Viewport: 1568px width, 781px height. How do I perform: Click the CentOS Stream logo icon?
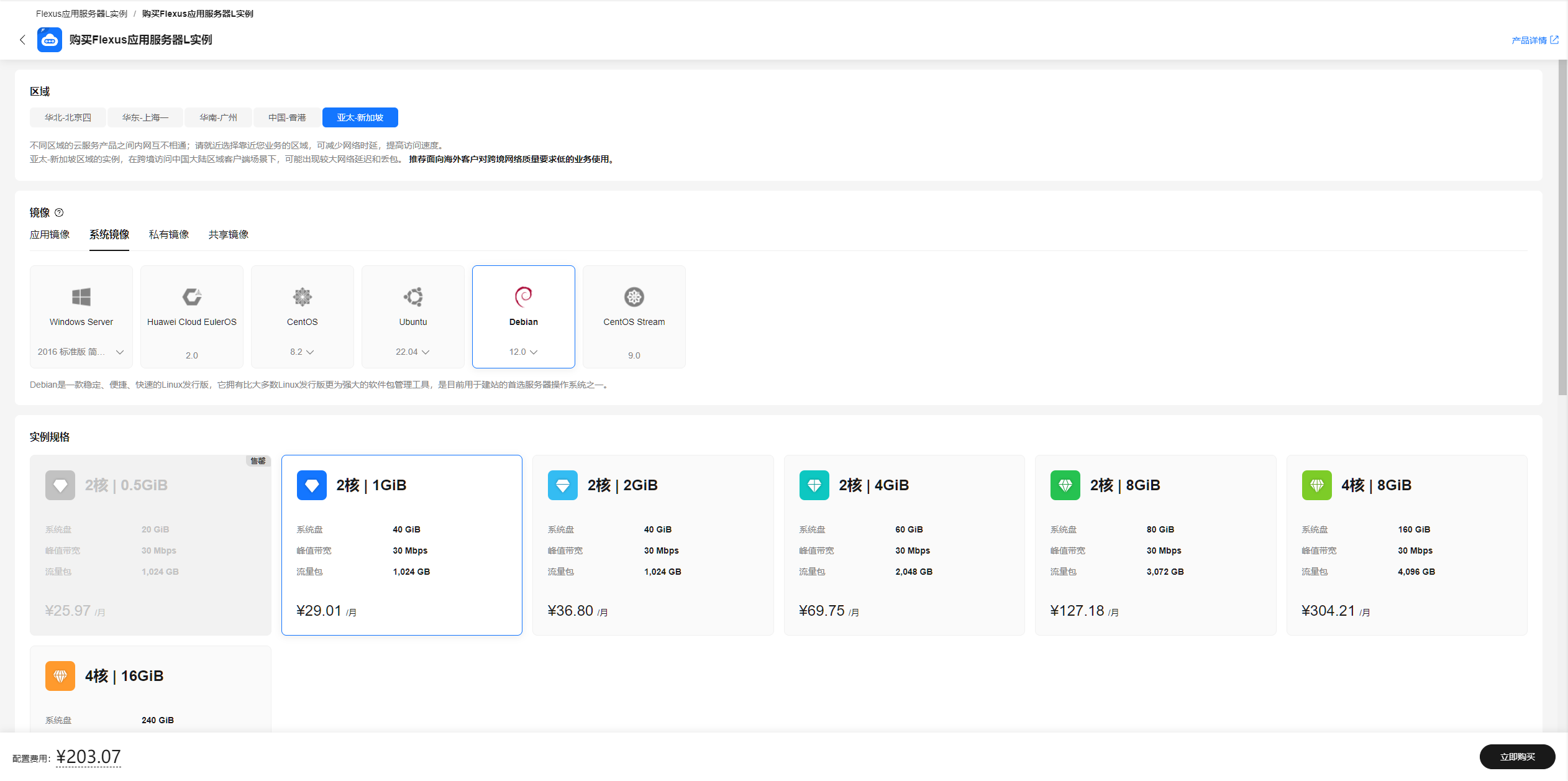(634, 297)
